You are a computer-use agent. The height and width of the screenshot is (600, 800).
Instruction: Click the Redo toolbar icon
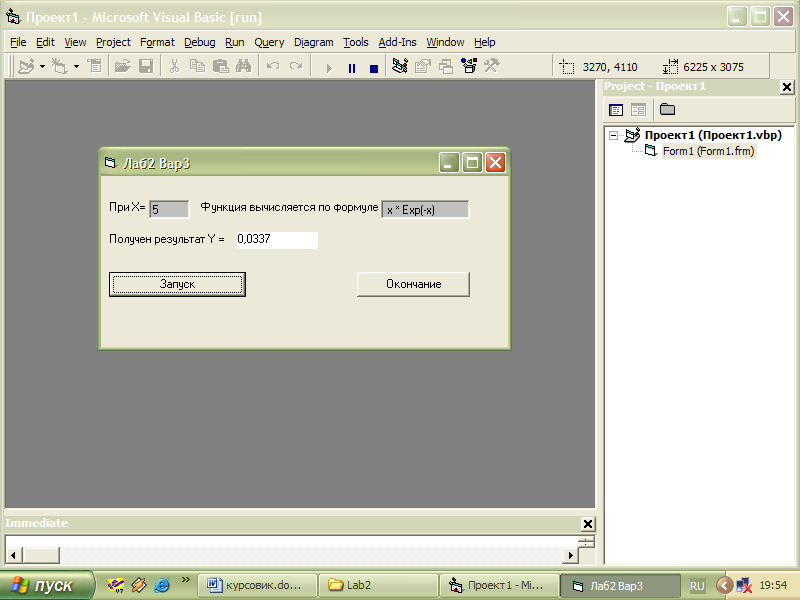pyautogui.click(x=296, y=66)
